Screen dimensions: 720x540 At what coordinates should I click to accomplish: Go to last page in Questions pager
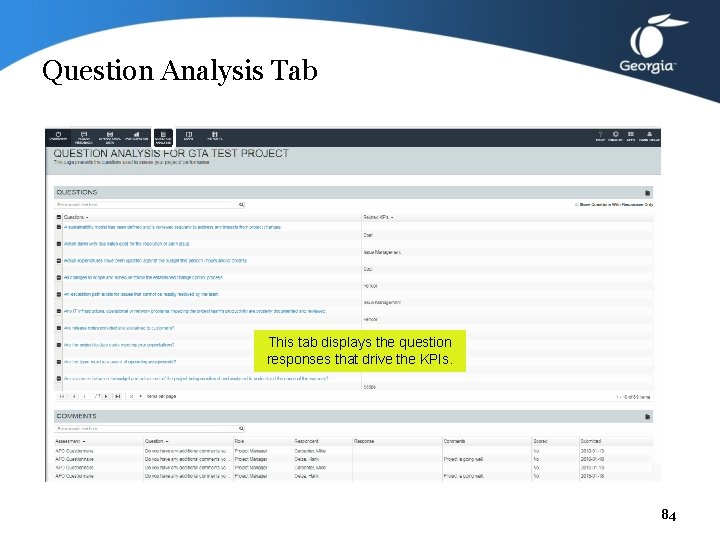click(118, 396)
